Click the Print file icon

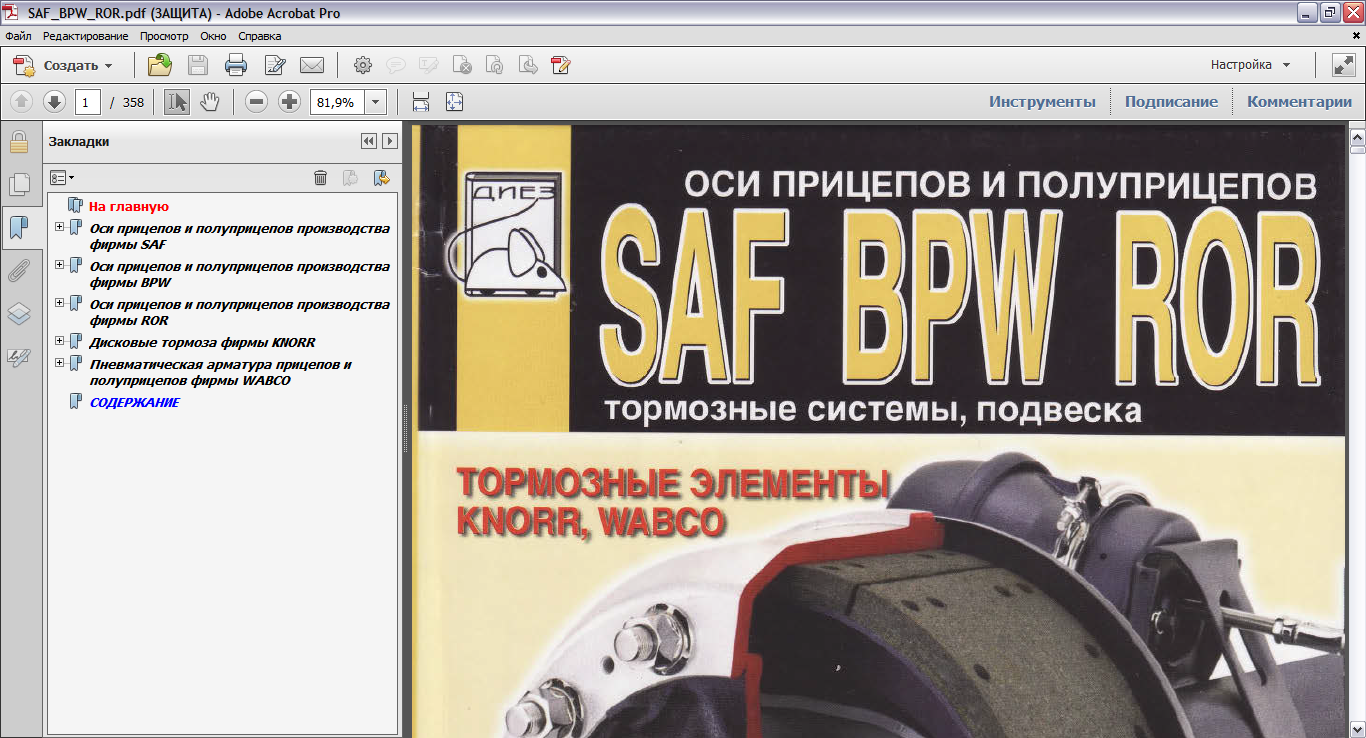236,66
